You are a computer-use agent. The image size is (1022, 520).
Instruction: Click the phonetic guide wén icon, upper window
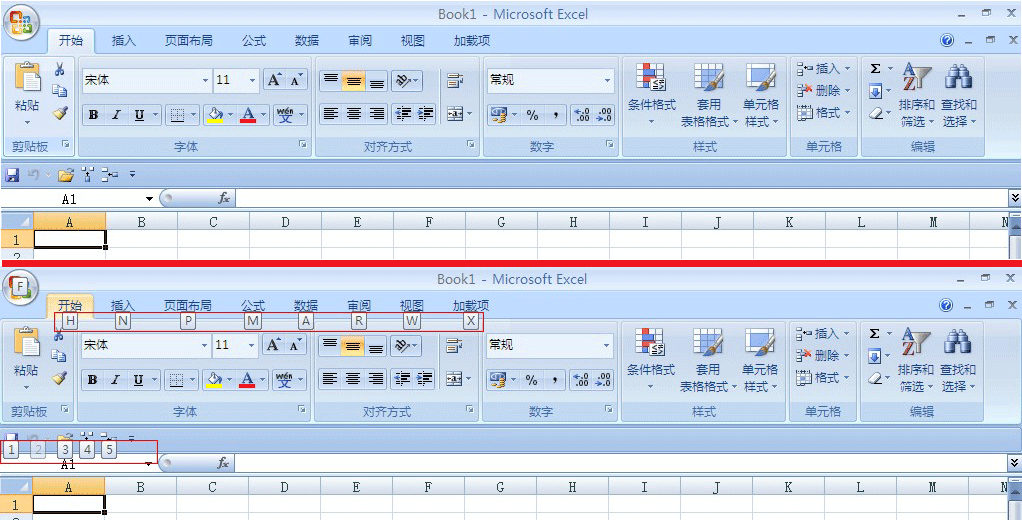tap(285, 115)
